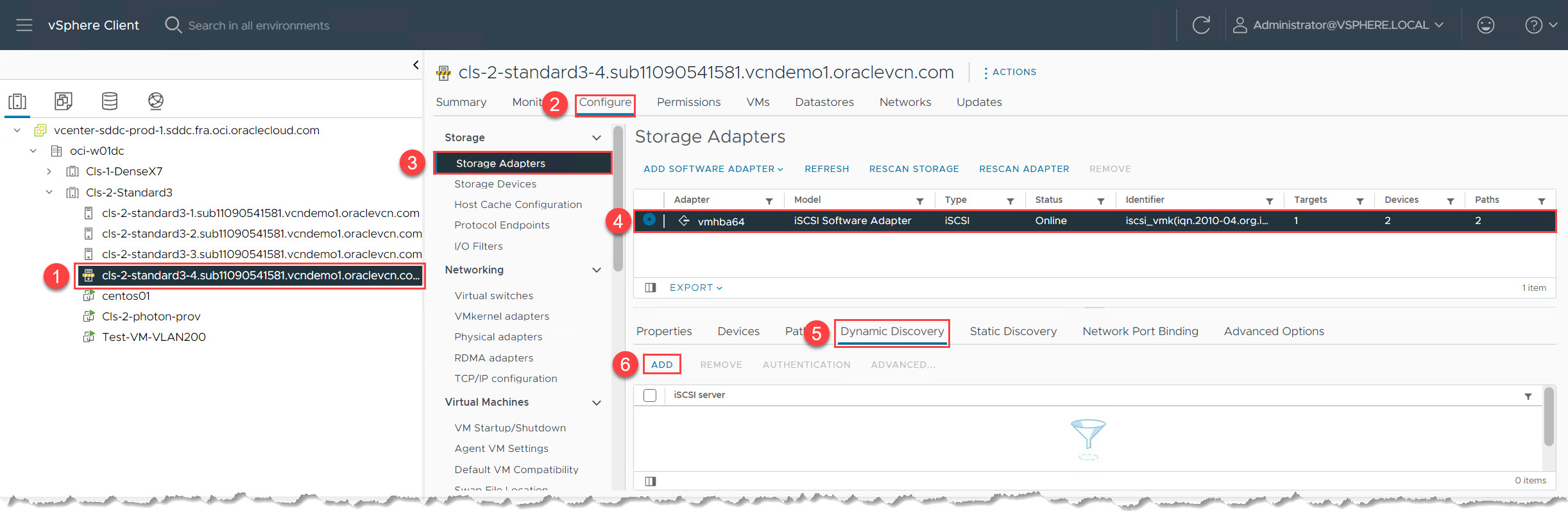Click the Refresh storage adapters button

(x=826, y=169)
